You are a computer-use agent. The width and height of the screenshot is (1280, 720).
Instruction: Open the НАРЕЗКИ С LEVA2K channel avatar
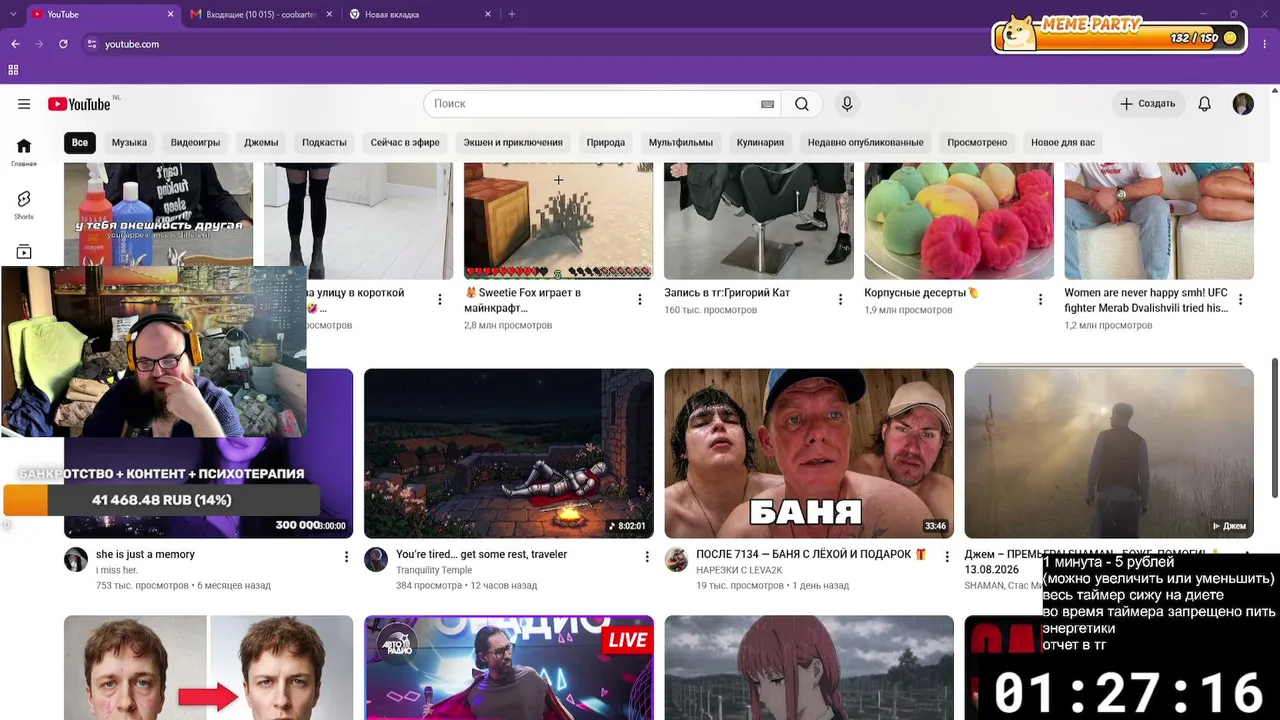click(676, 560)
